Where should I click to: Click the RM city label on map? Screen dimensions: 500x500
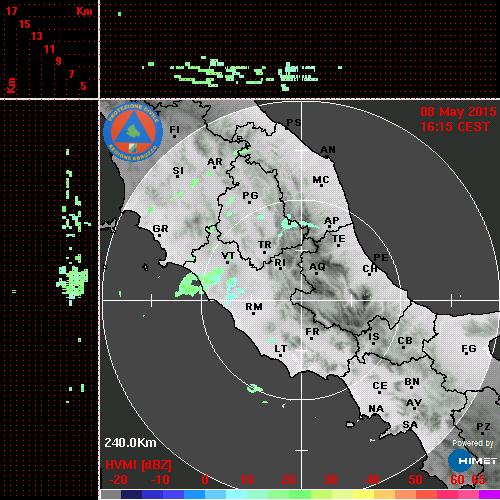point(254,307)
